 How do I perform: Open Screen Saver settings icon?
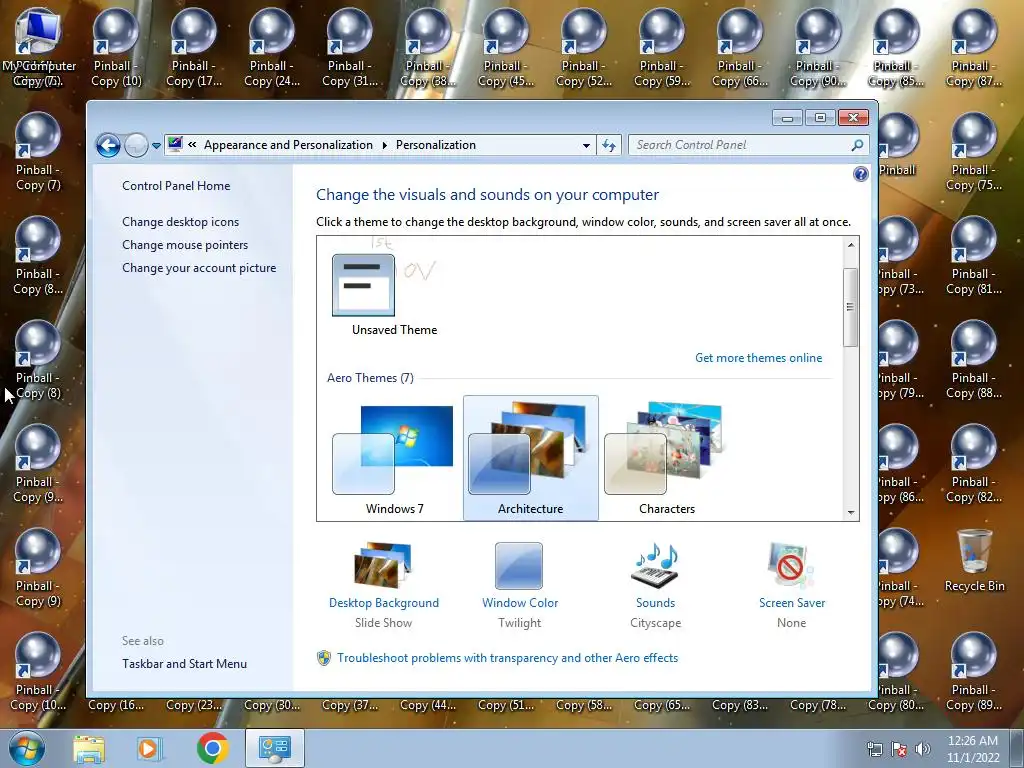(791, 566)
